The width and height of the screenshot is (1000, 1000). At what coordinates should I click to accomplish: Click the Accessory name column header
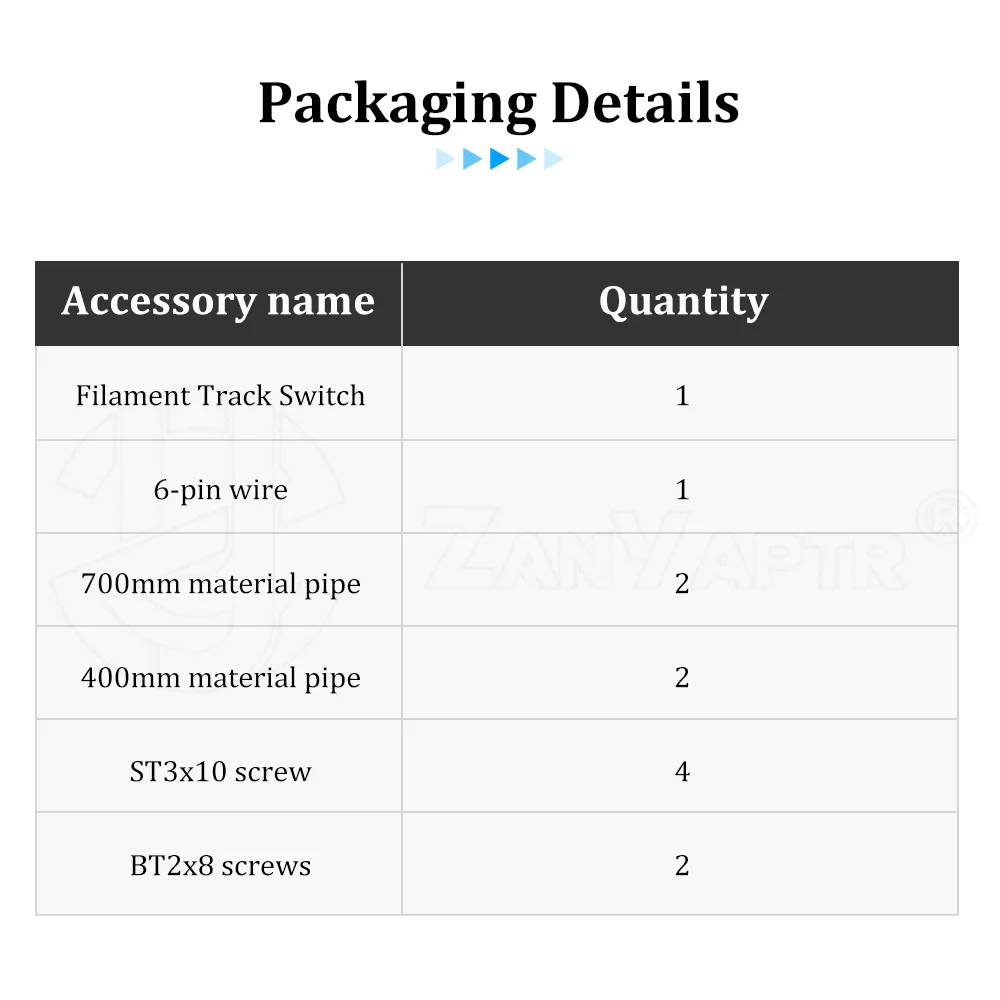pos(219,303)
